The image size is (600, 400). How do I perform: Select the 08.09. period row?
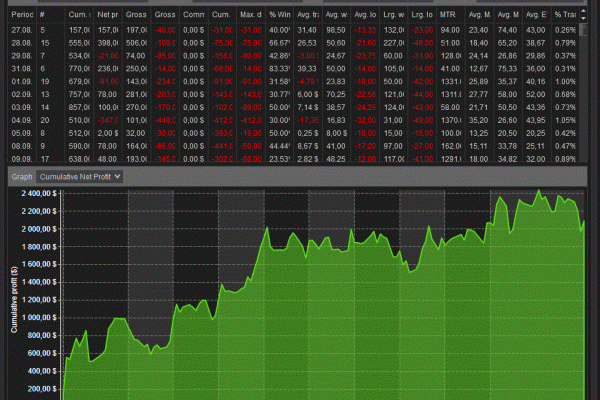click(293, 146)
